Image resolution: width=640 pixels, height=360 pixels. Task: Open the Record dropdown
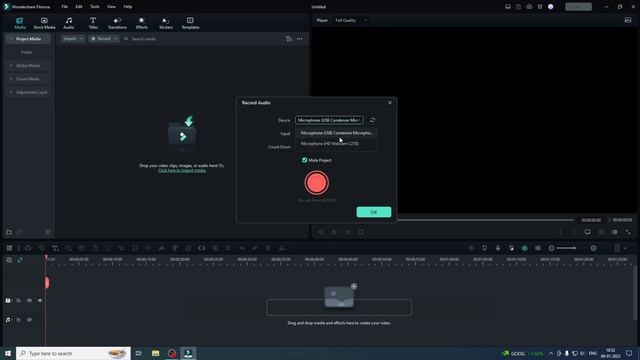click(104, 39)
